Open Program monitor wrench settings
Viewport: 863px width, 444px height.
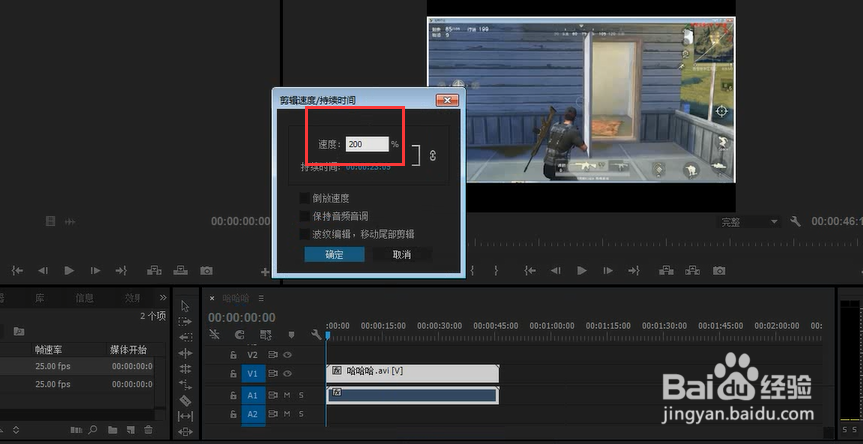(795, 221)
